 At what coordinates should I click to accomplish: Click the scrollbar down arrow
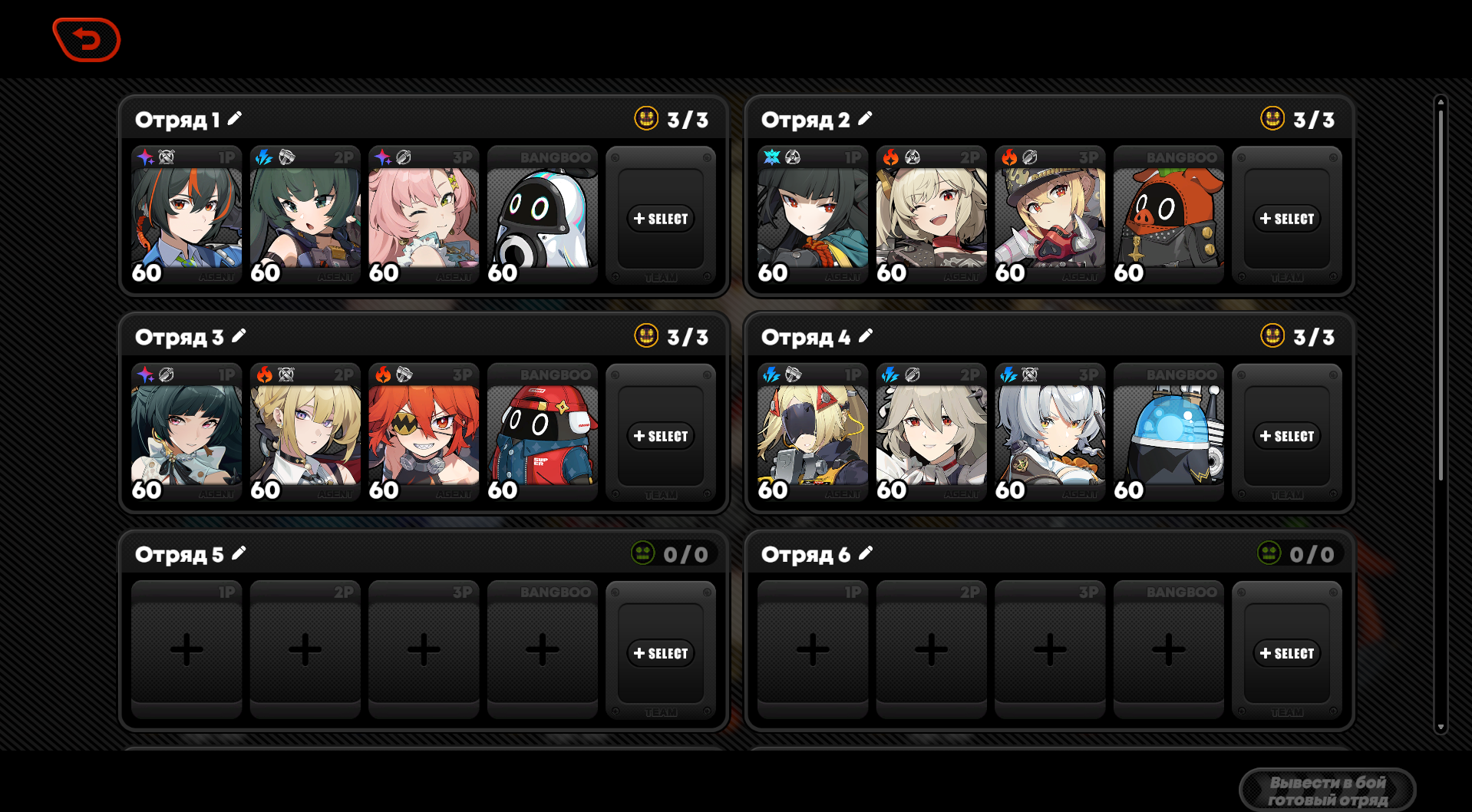coord(1441,726)
